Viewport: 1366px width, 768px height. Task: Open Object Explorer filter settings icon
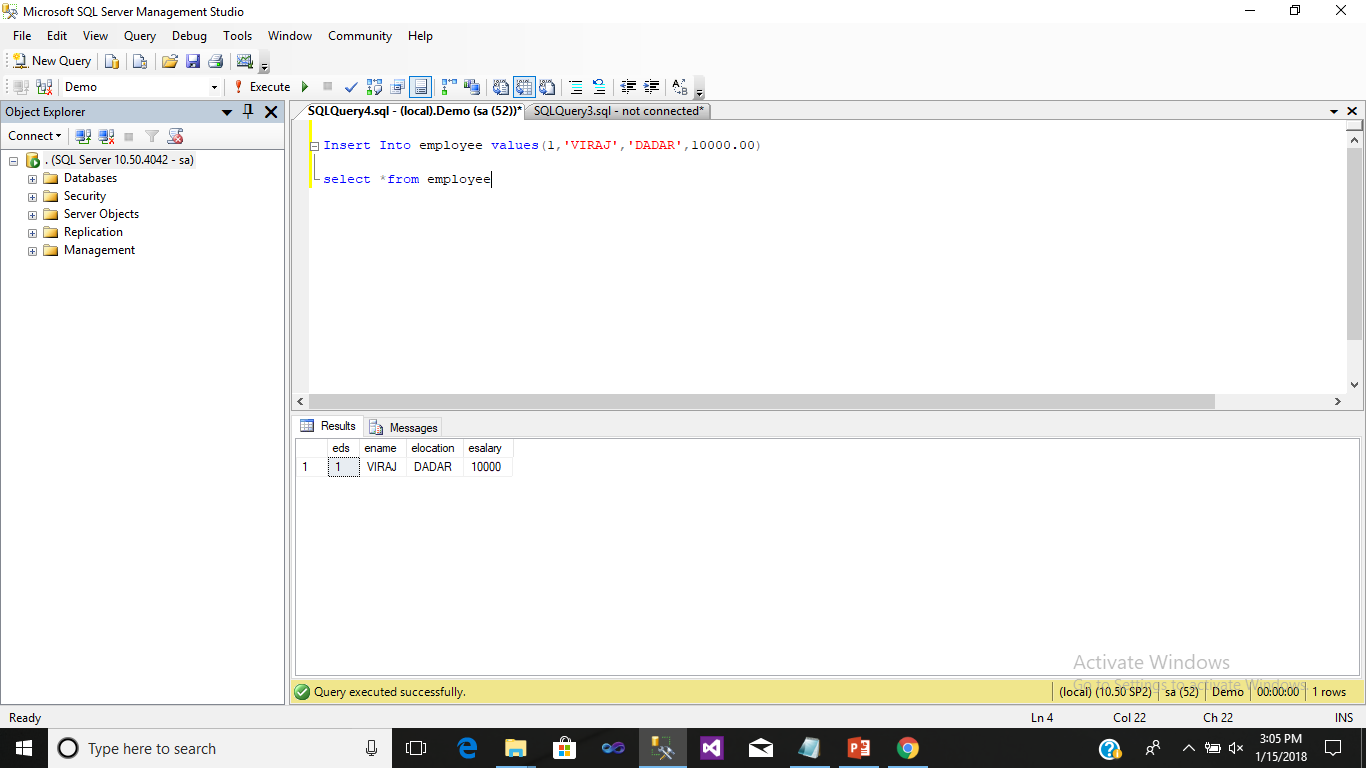pyautogui.click(x=151, y=136)
